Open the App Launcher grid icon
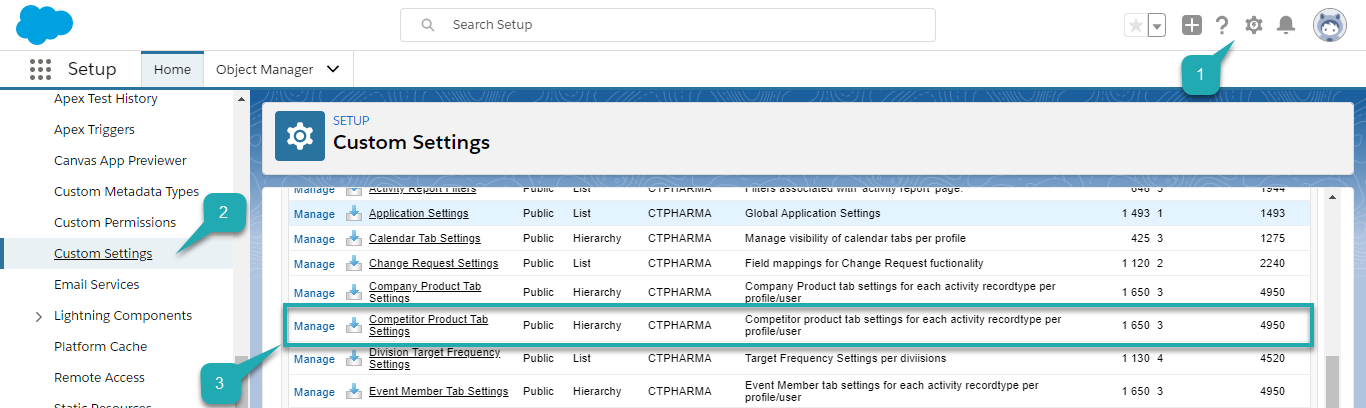 tap(40, 69)
